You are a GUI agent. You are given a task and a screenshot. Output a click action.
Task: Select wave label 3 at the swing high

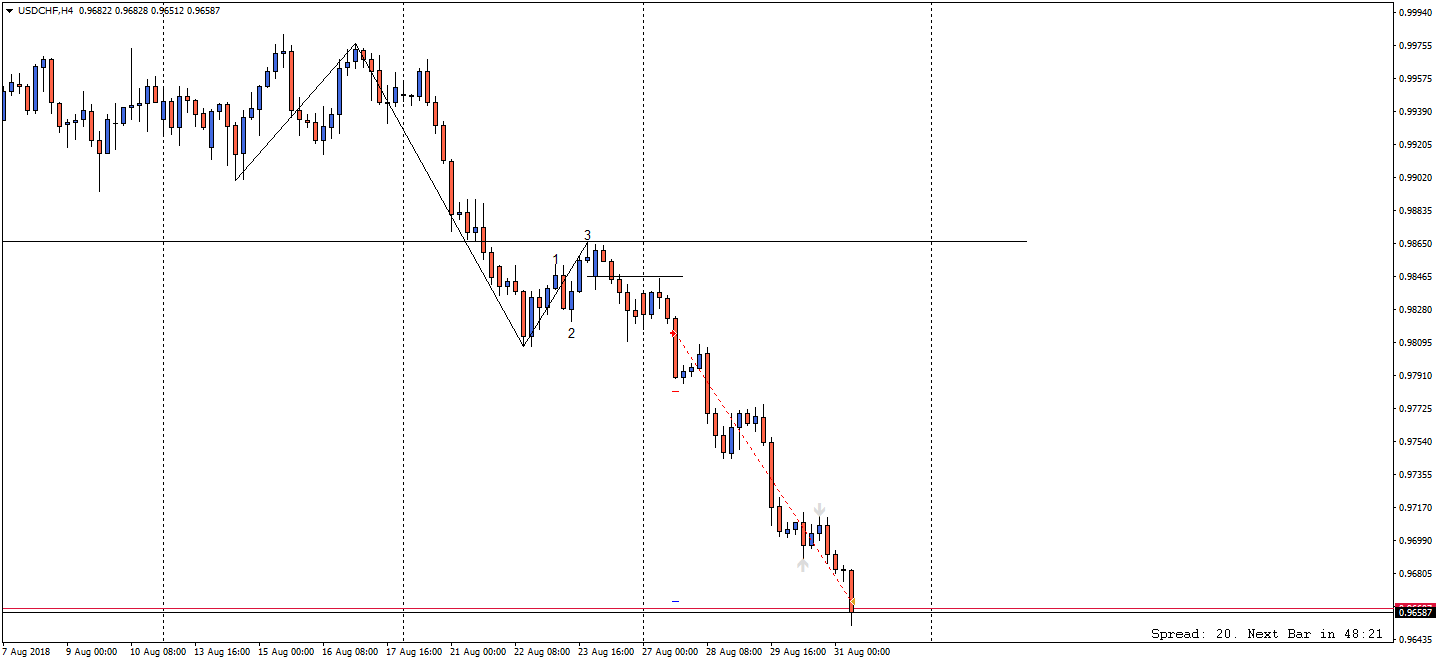(588, 236)
